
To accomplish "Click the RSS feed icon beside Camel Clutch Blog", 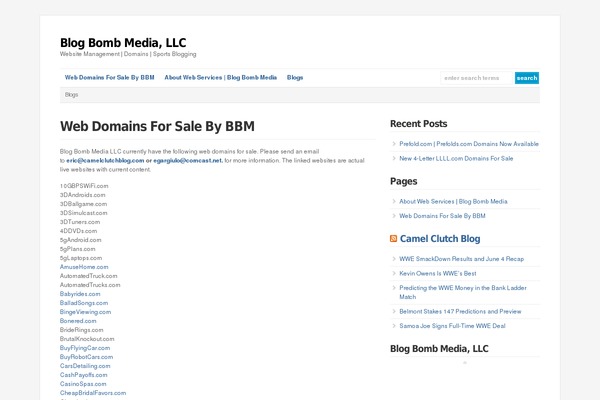I will [x=393, y=239].
